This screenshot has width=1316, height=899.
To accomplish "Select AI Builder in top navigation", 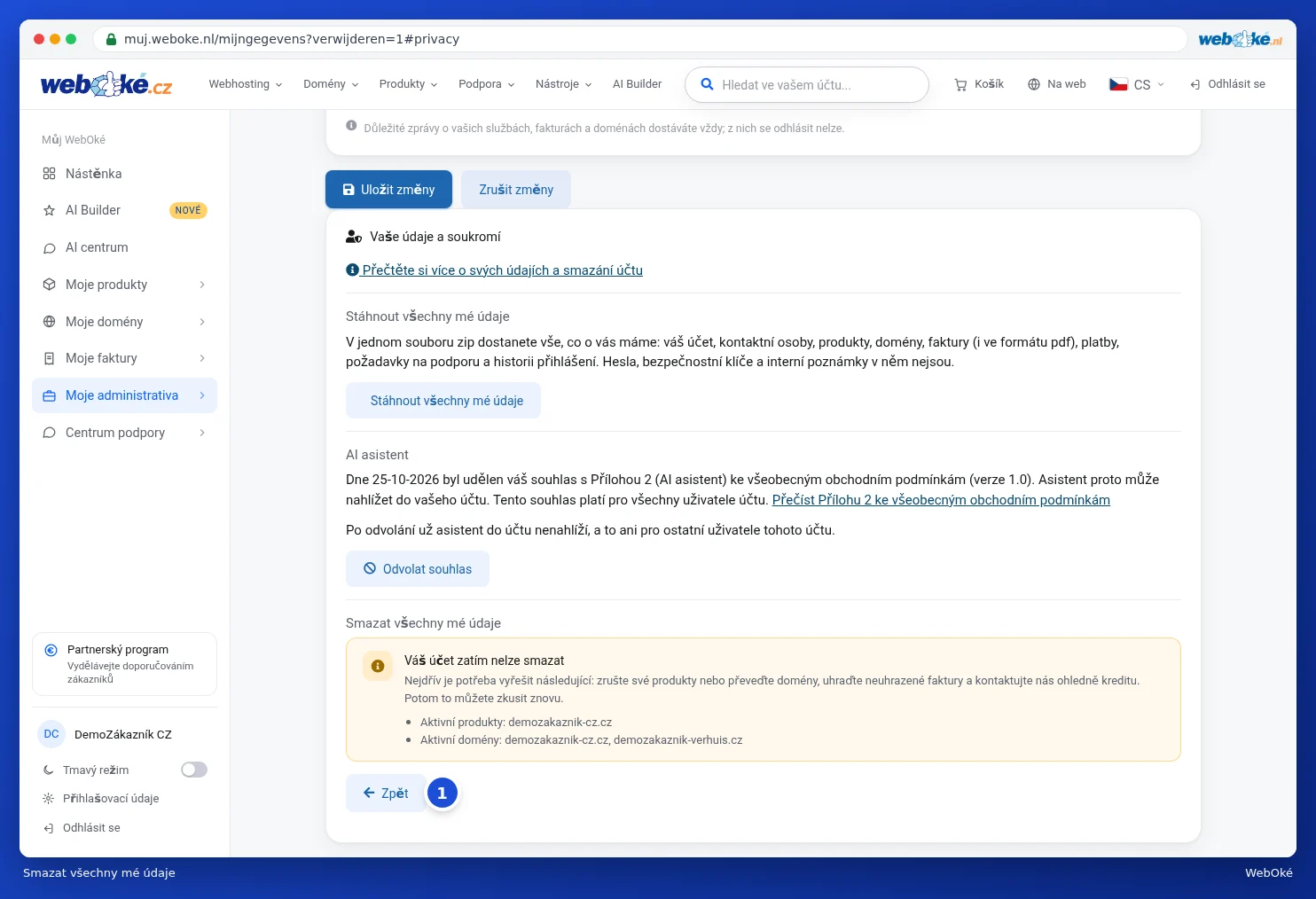I will [x=637, y=84].
